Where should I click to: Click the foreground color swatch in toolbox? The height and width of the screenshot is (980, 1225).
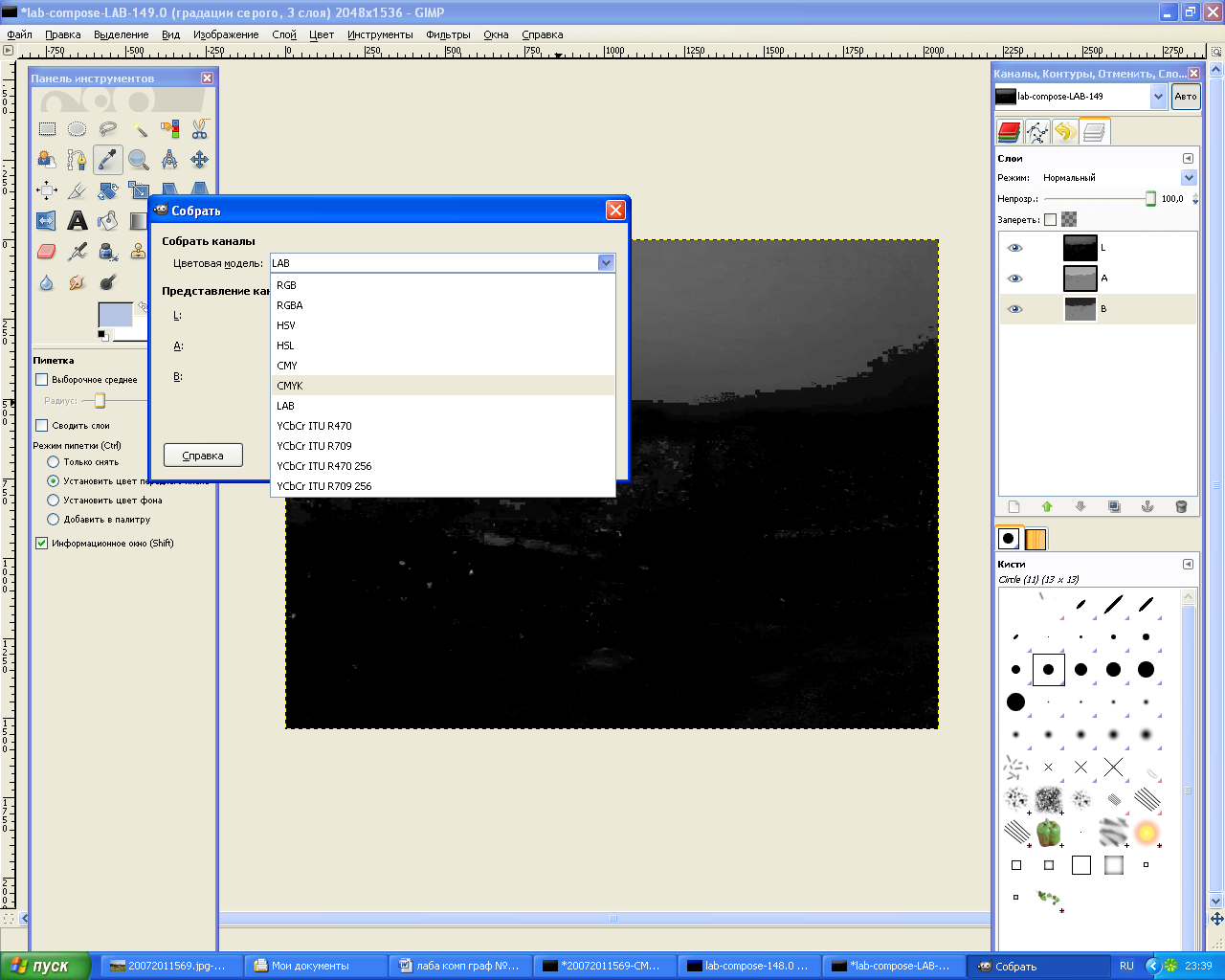tap(116, 315)
